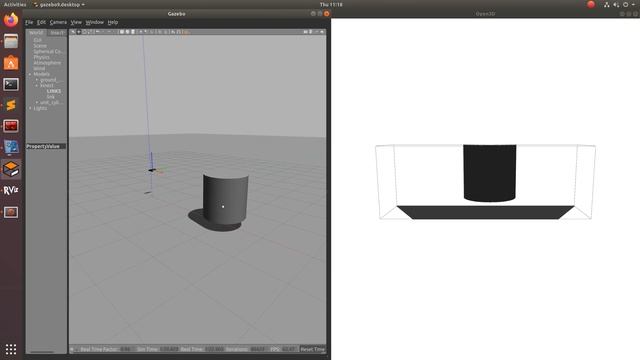Select the LINKS row in the tree
640x360 pixels.
point(54,91)
